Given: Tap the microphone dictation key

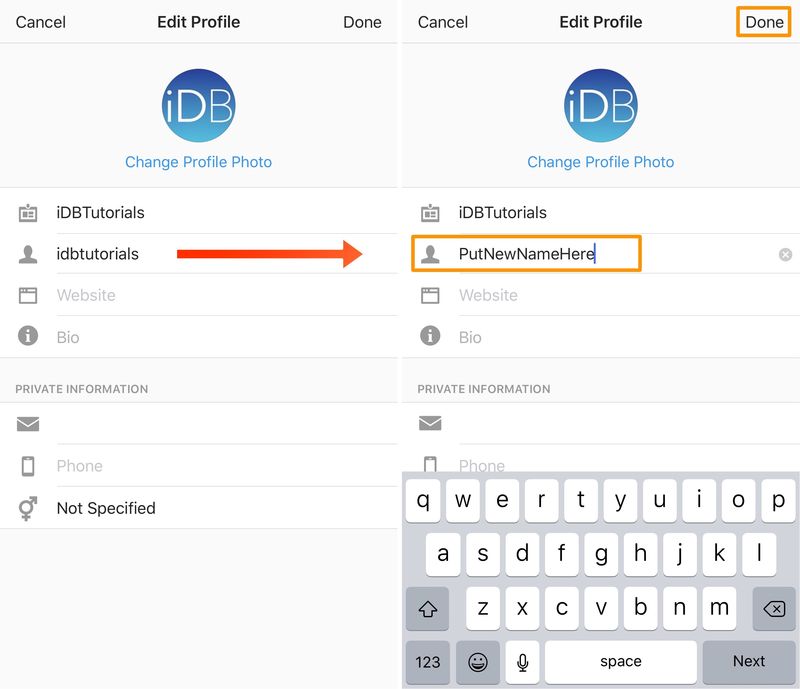Looking at the screenshot, I should [522, 662].
